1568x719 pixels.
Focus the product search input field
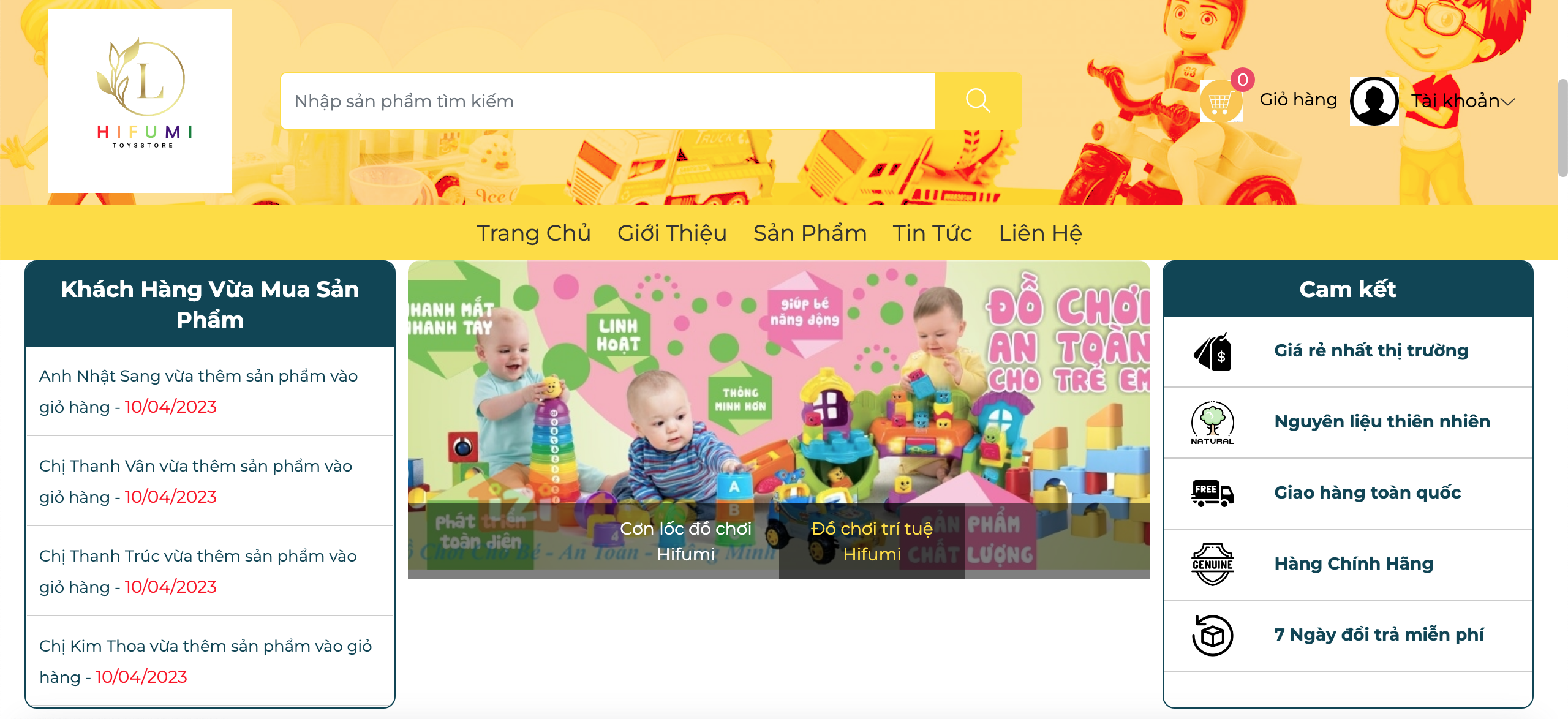[608, 101]
